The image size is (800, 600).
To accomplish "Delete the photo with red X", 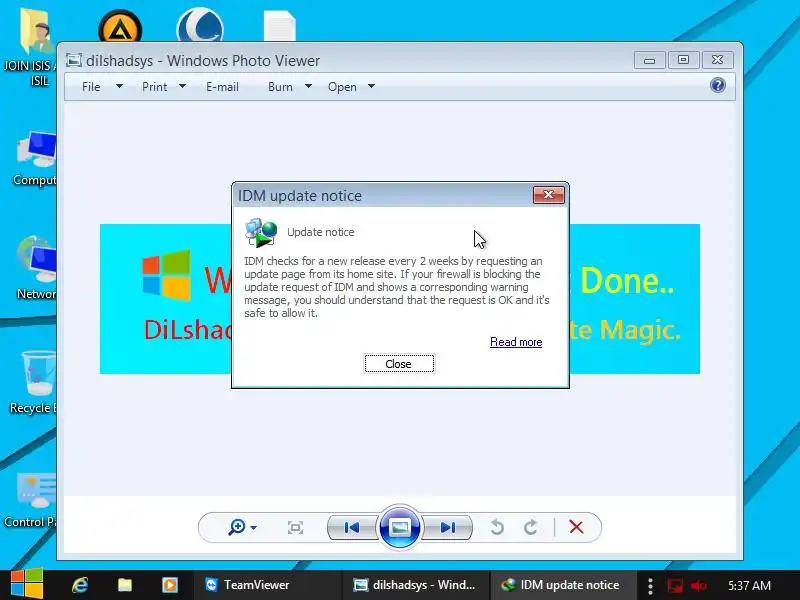I will click(x=576, y=527).
